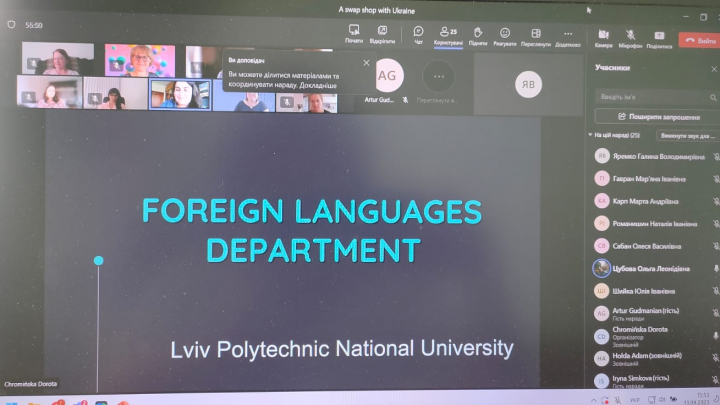
Task: Click the УКР language indicator in taskbar
Action: click(x=635, y=400)
